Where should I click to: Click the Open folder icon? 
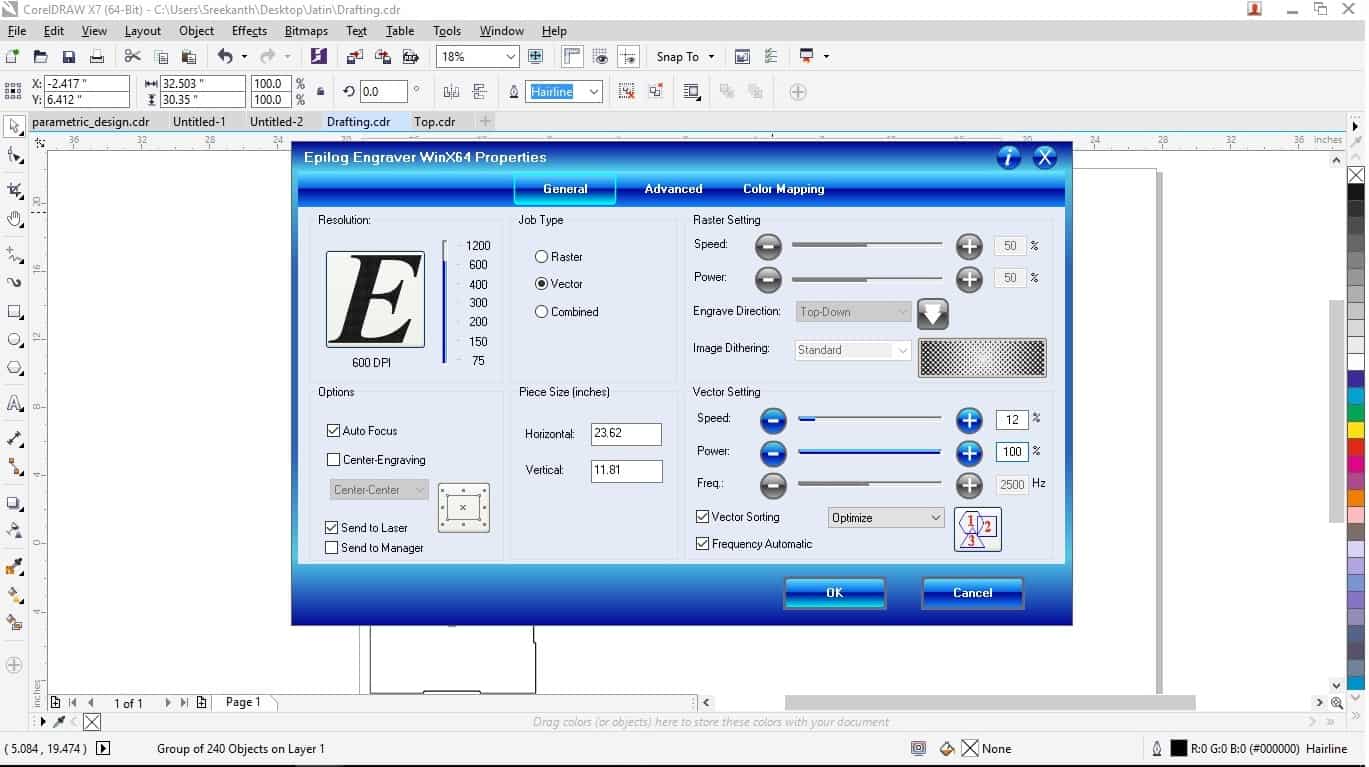coord(41,57)
